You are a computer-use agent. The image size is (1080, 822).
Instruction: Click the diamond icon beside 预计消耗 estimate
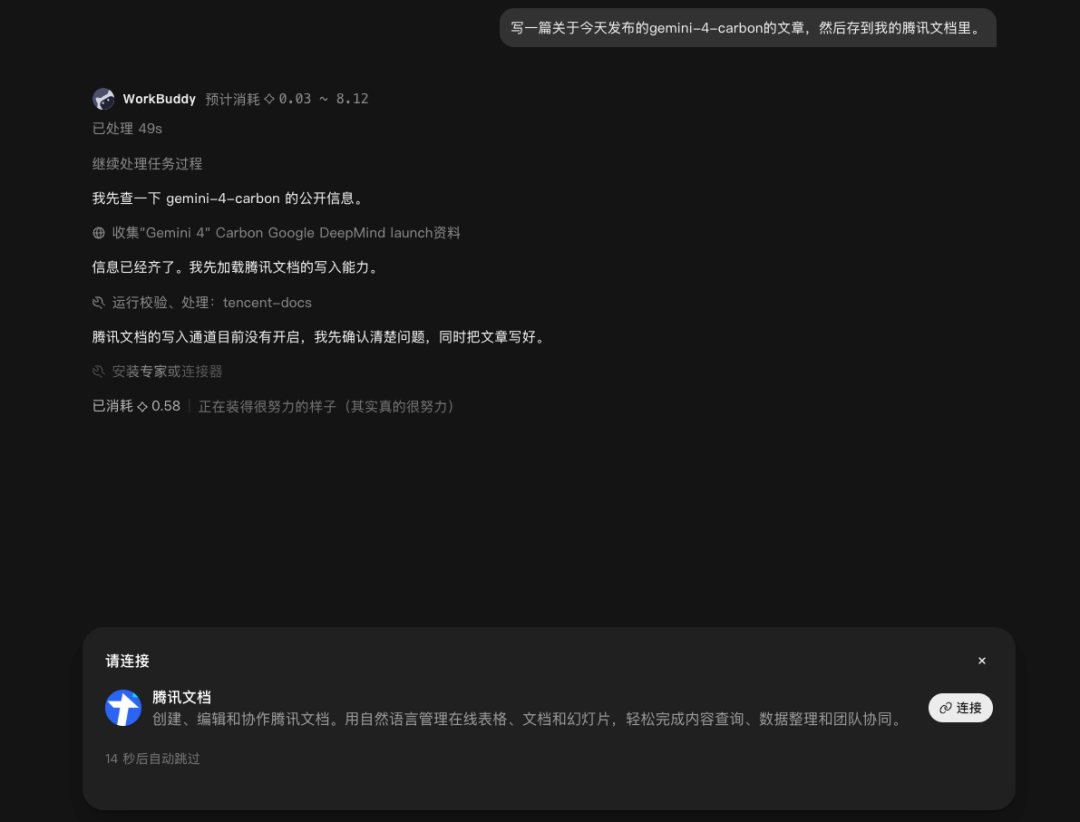(269, 99)
